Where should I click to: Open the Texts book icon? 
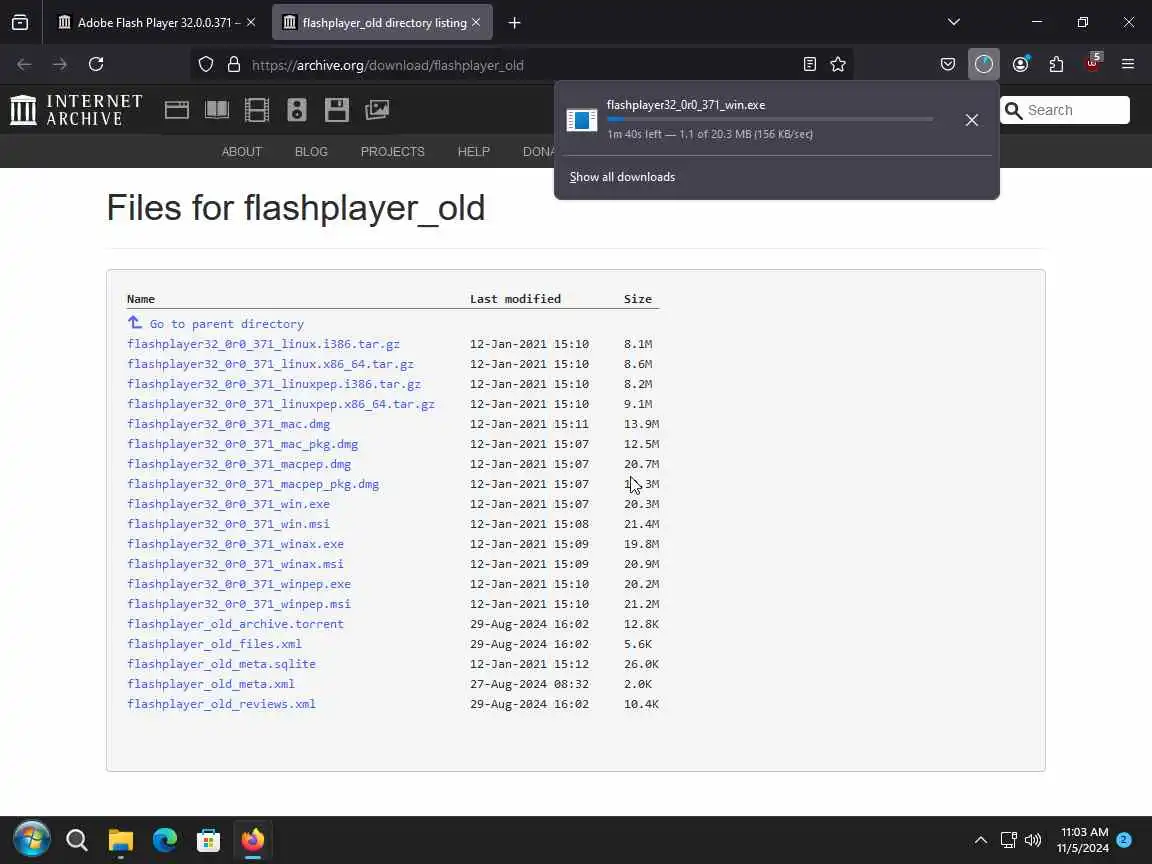(x=217, y=110)
